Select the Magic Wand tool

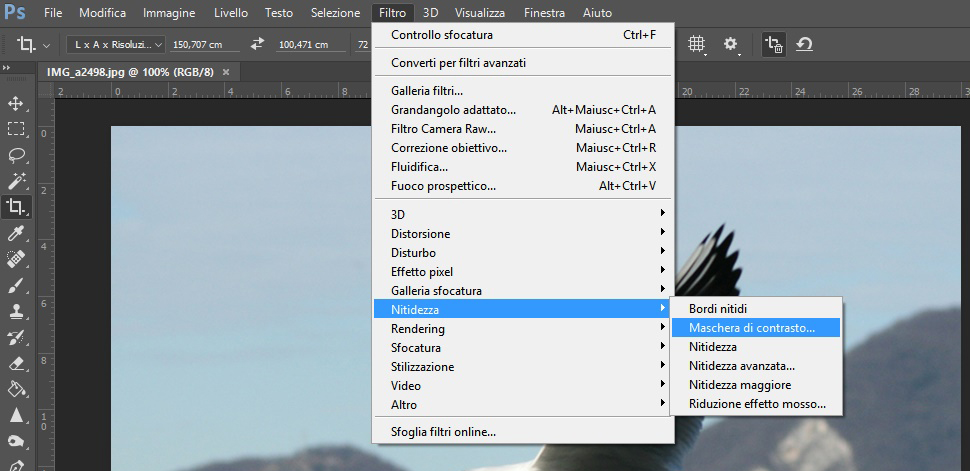click(x=15, y=180)
